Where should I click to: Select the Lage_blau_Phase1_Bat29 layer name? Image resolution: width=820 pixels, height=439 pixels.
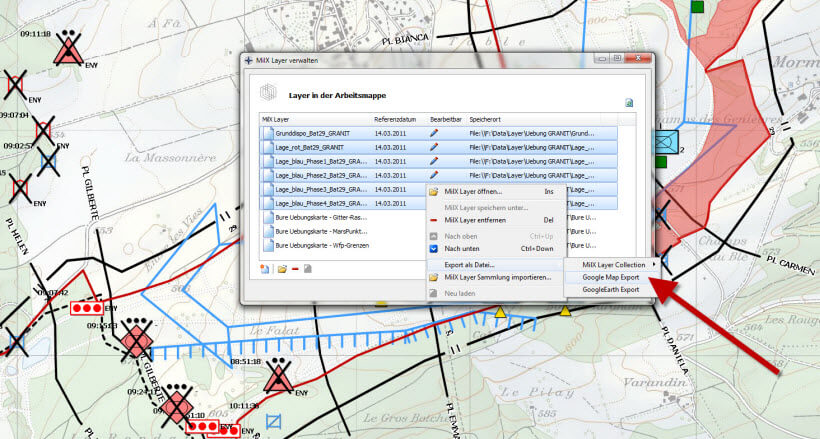click(321, 161)
